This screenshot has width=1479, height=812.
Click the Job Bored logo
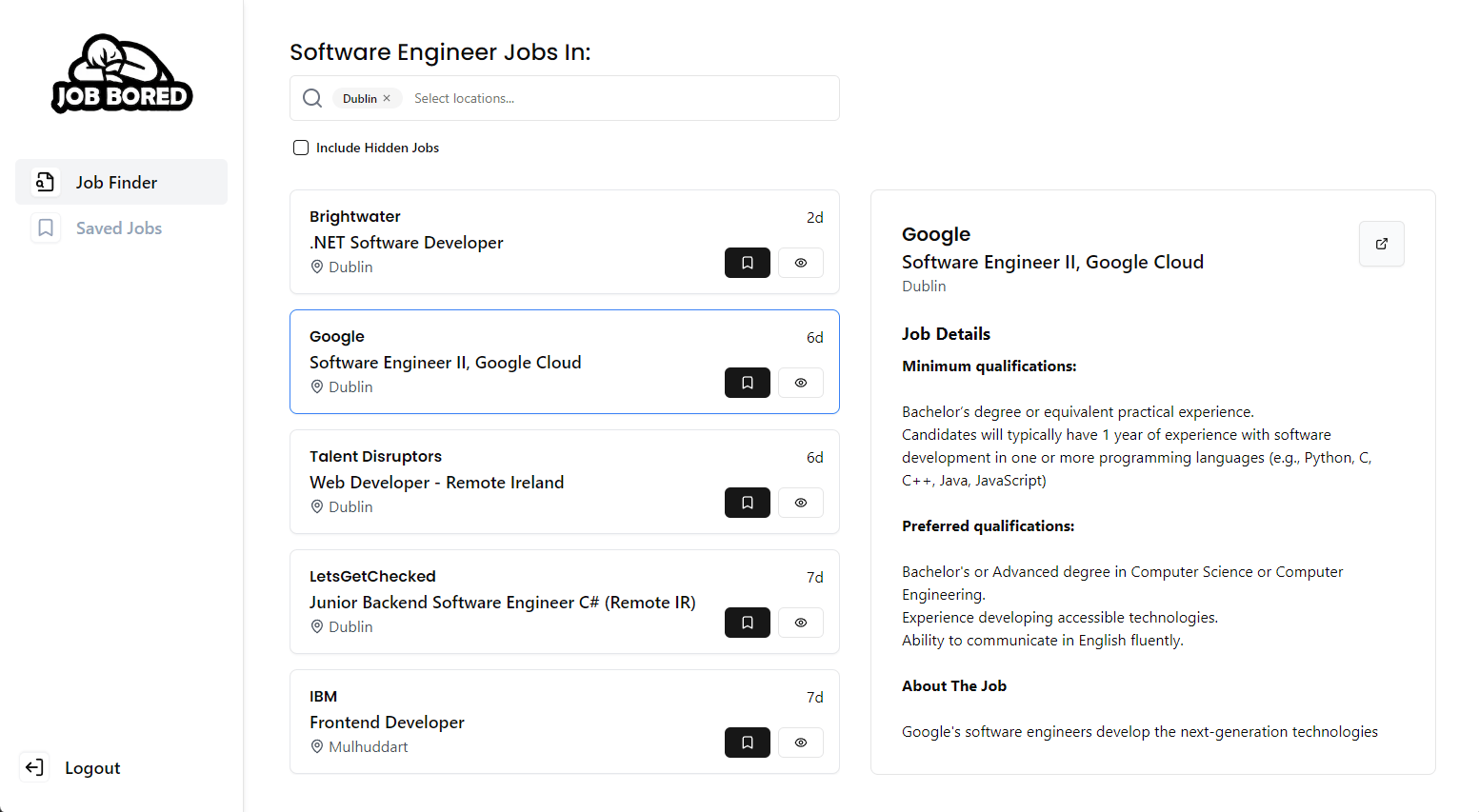coord(122,74)
